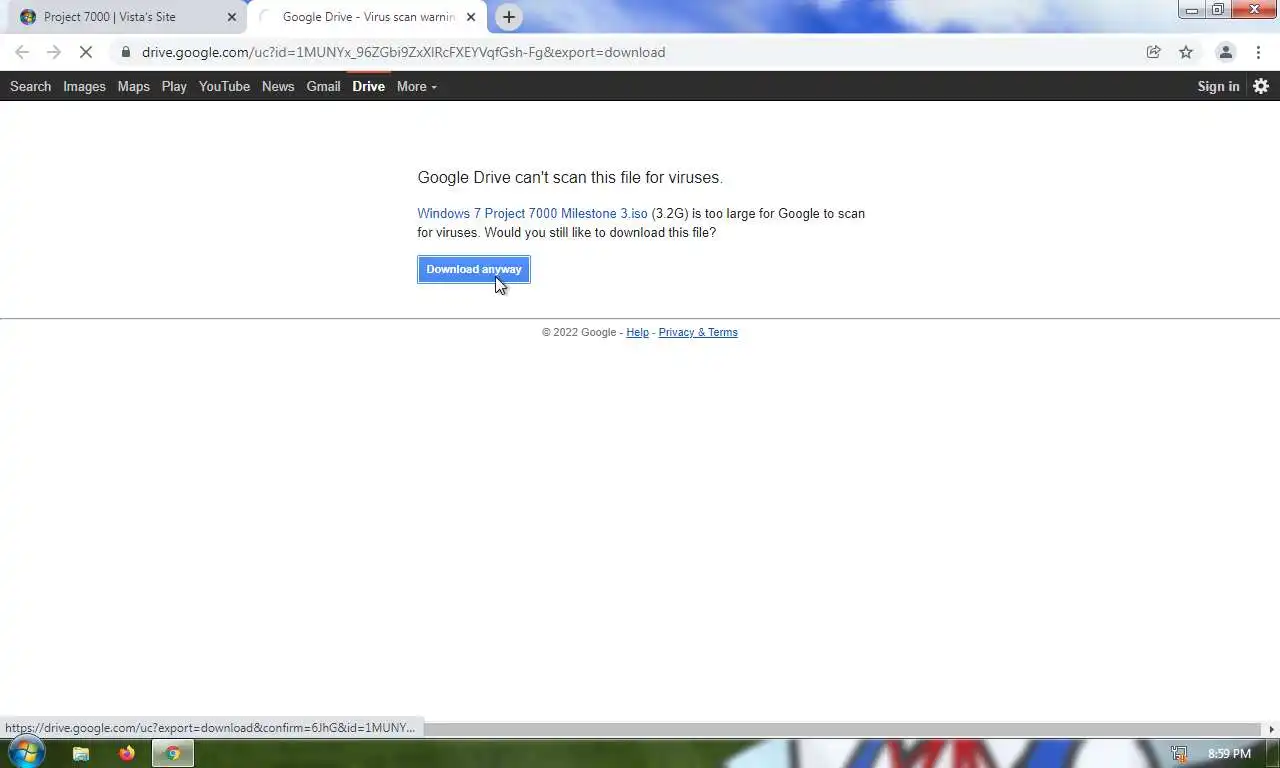Click Chrome taskbar button
The width and height of the screenshot is (1280, 768).
click(x=173, y=753)
